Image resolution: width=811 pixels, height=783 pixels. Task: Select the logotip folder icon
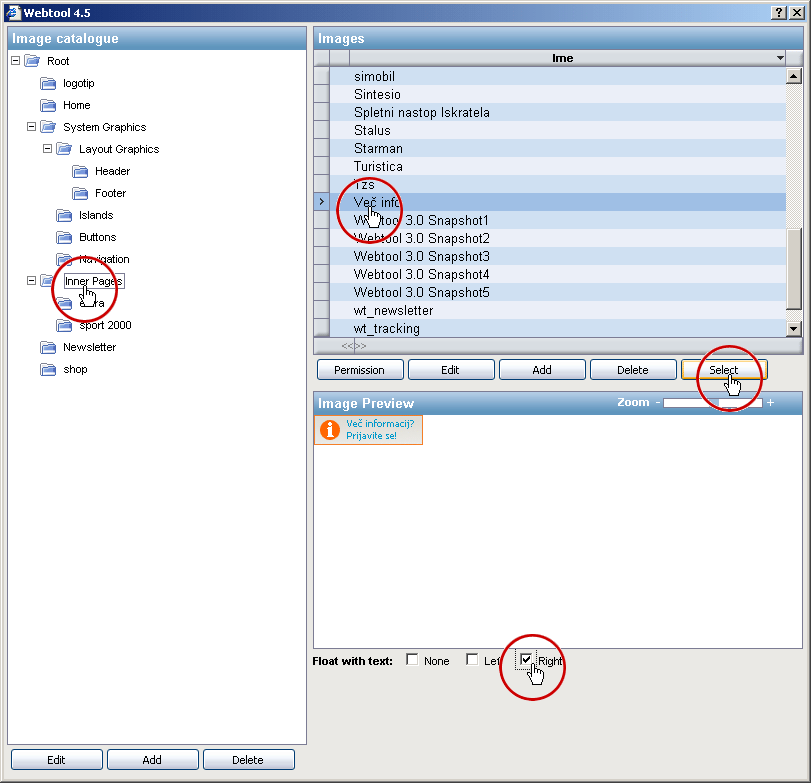(x=48, y=83)
